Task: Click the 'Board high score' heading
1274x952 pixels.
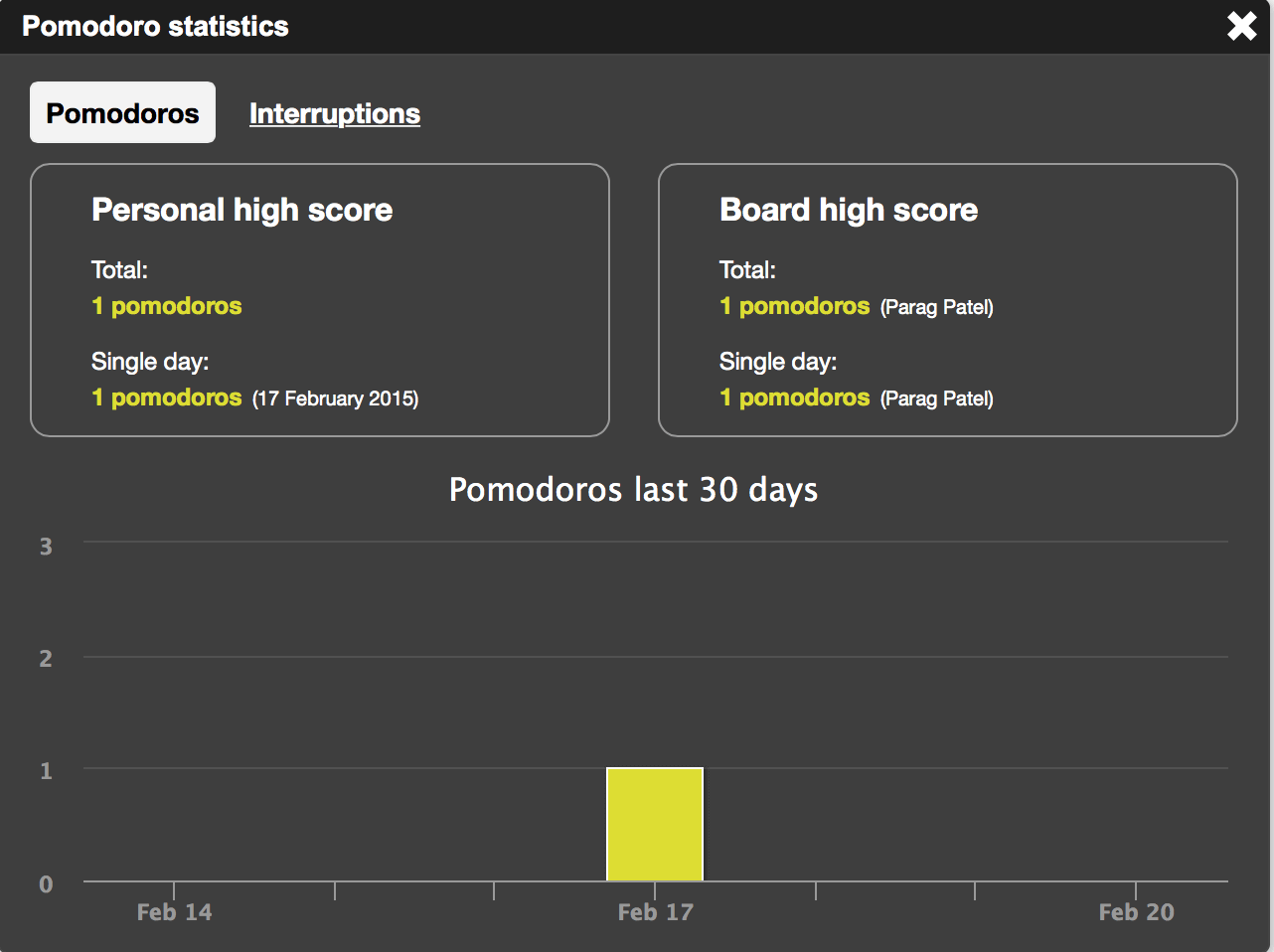Action: pyautogui.click(x=849, y=210)
